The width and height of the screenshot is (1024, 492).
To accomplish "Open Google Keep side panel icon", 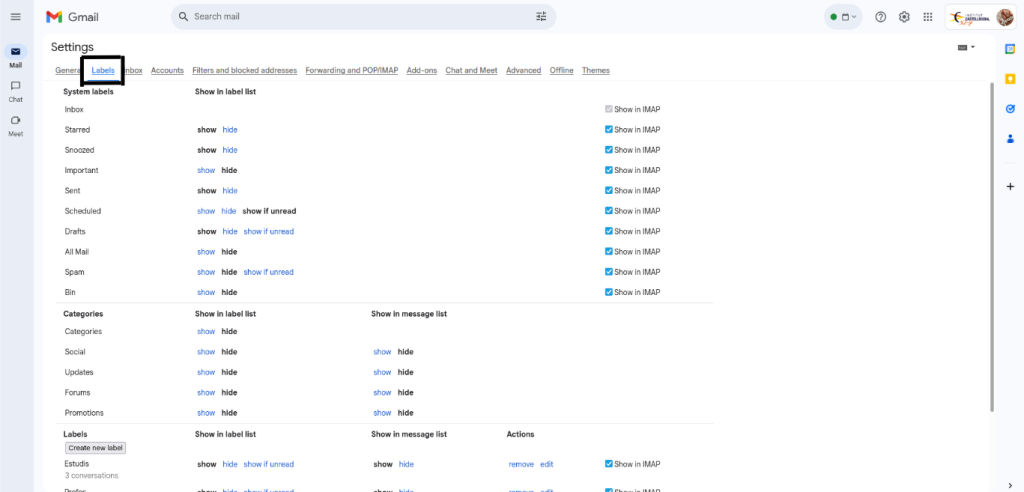I will pos(1010,78).
